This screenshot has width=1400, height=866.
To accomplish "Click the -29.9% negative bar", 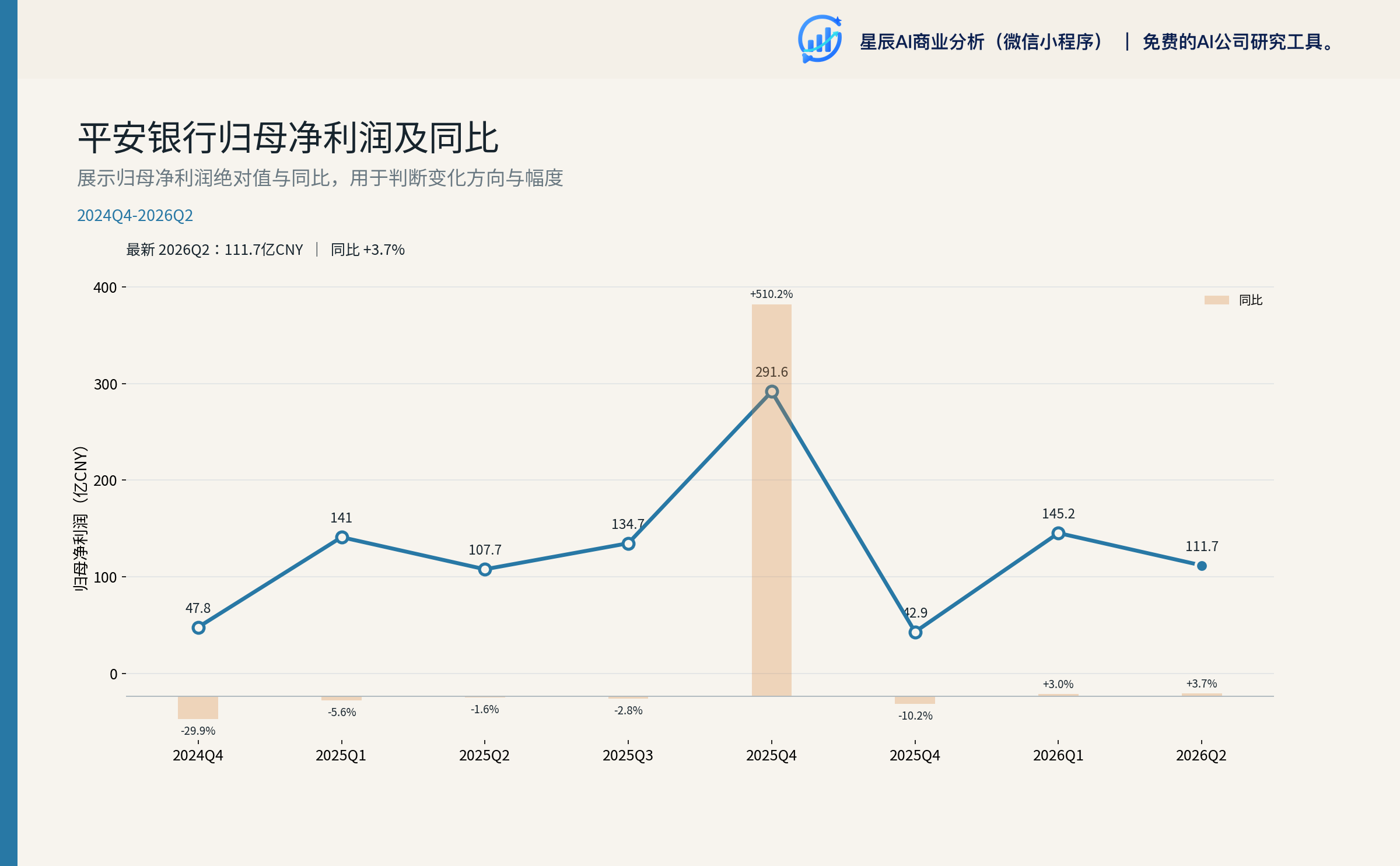I will point(198,707).
